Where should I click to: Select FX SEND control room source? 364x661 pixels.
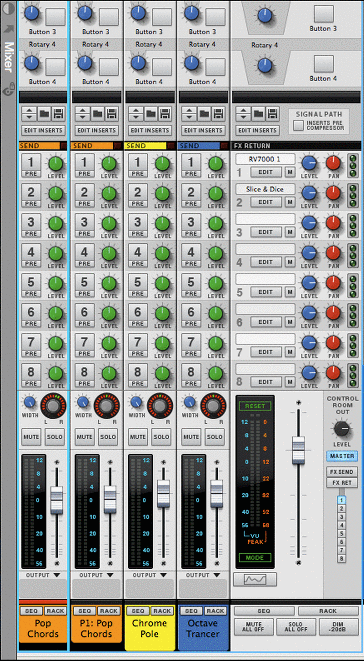pyautogui.click(x=342, y=472)
